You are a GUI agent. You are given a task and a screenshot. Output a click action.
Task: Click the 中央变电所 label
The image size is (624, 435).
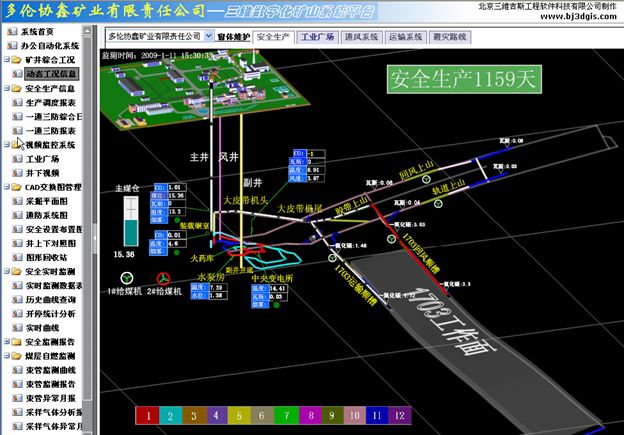click(x=272, y=278)
